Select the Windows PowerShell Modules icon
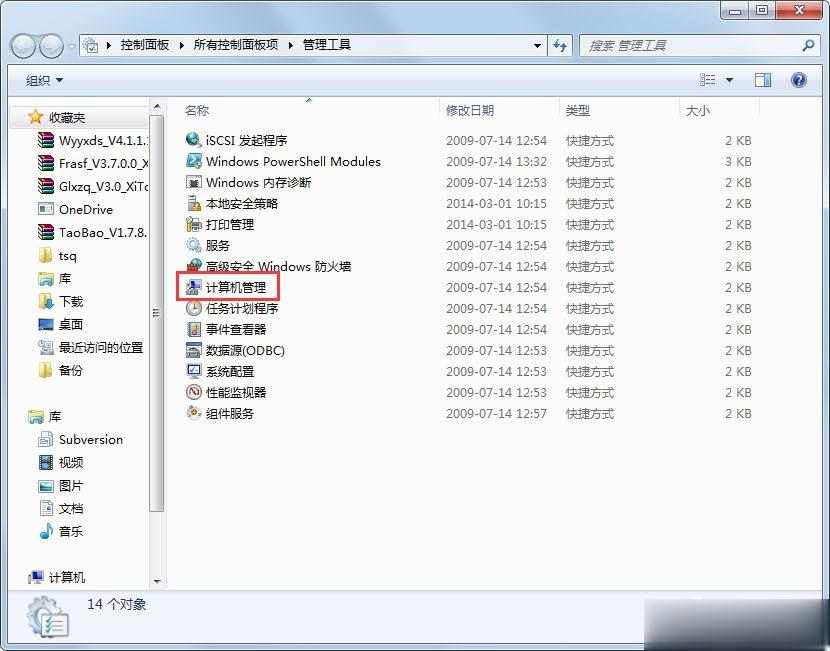Image resolution: width=830 pixels, height=651 pixels. (194, 161)
